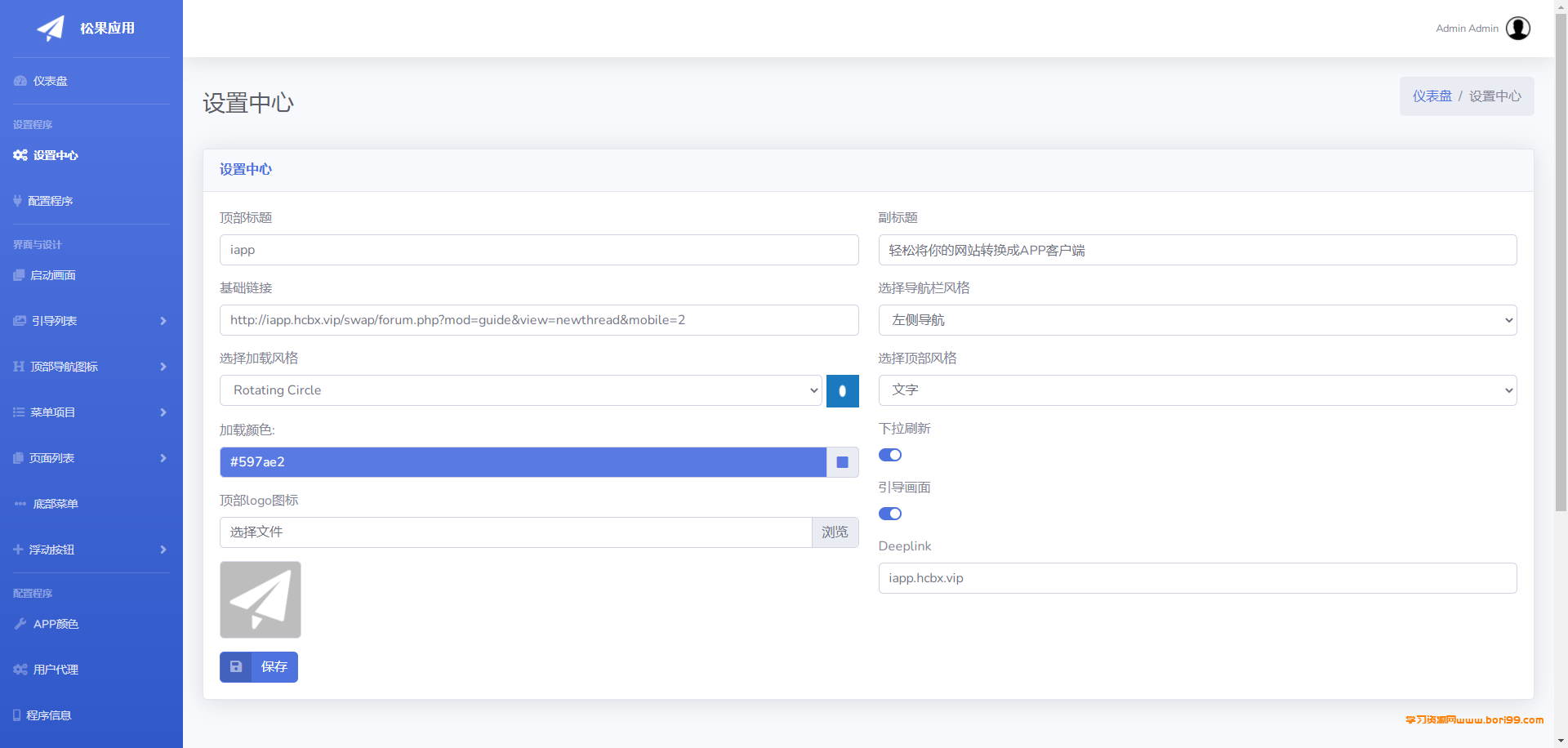Screen dimensions: 1568x748
Task: Expand the 引导列表 submenu chevron
Action: click(163, 321)
